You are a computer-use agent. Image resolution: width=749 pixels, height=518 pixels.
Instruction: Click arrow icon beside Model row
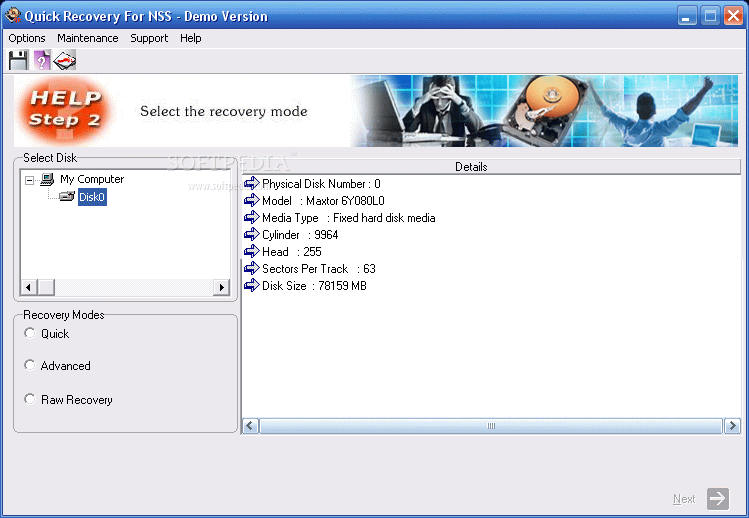click(252, 201)
